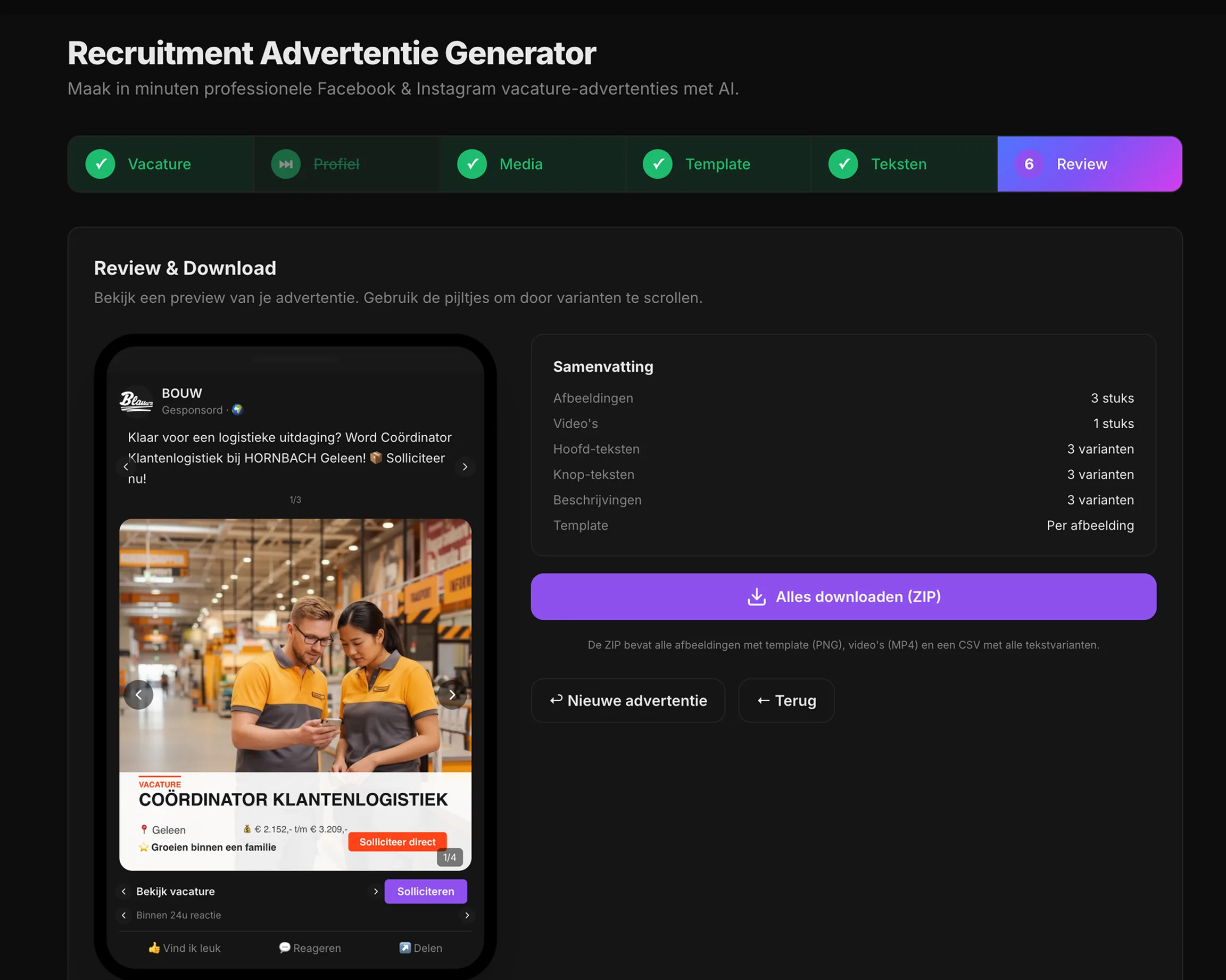
Task: Click 'Per afbeelding' template value
Action: (1090, 525)
